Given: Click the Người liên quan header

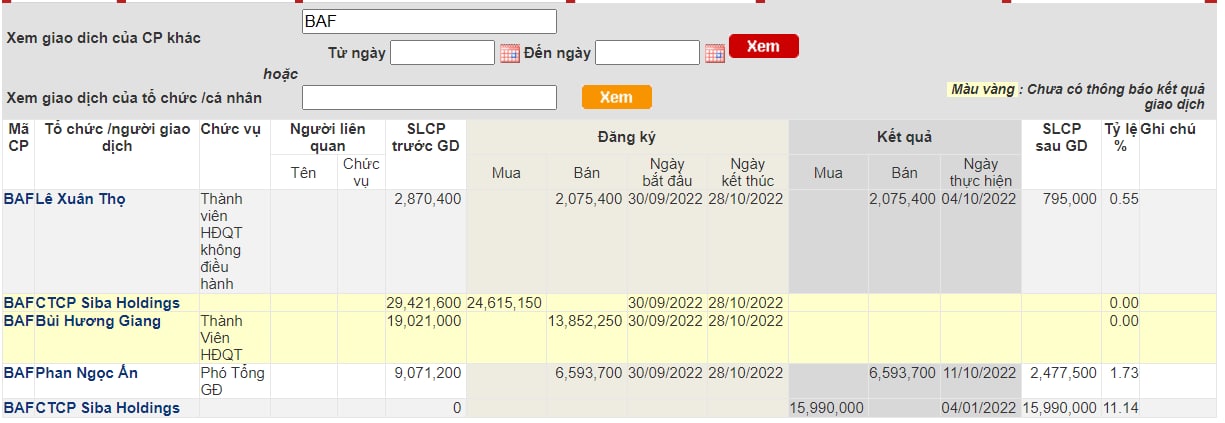Looking at the screenshot, I should tap(328, 137).
